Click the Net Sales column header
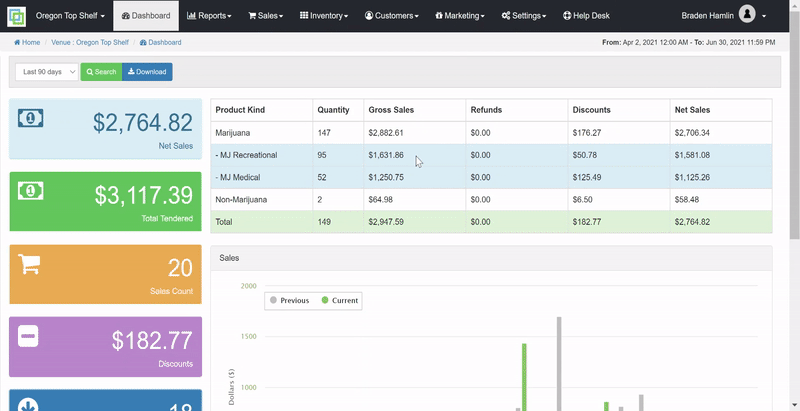This screenshot has width=800, height=411. pos(692,110)
